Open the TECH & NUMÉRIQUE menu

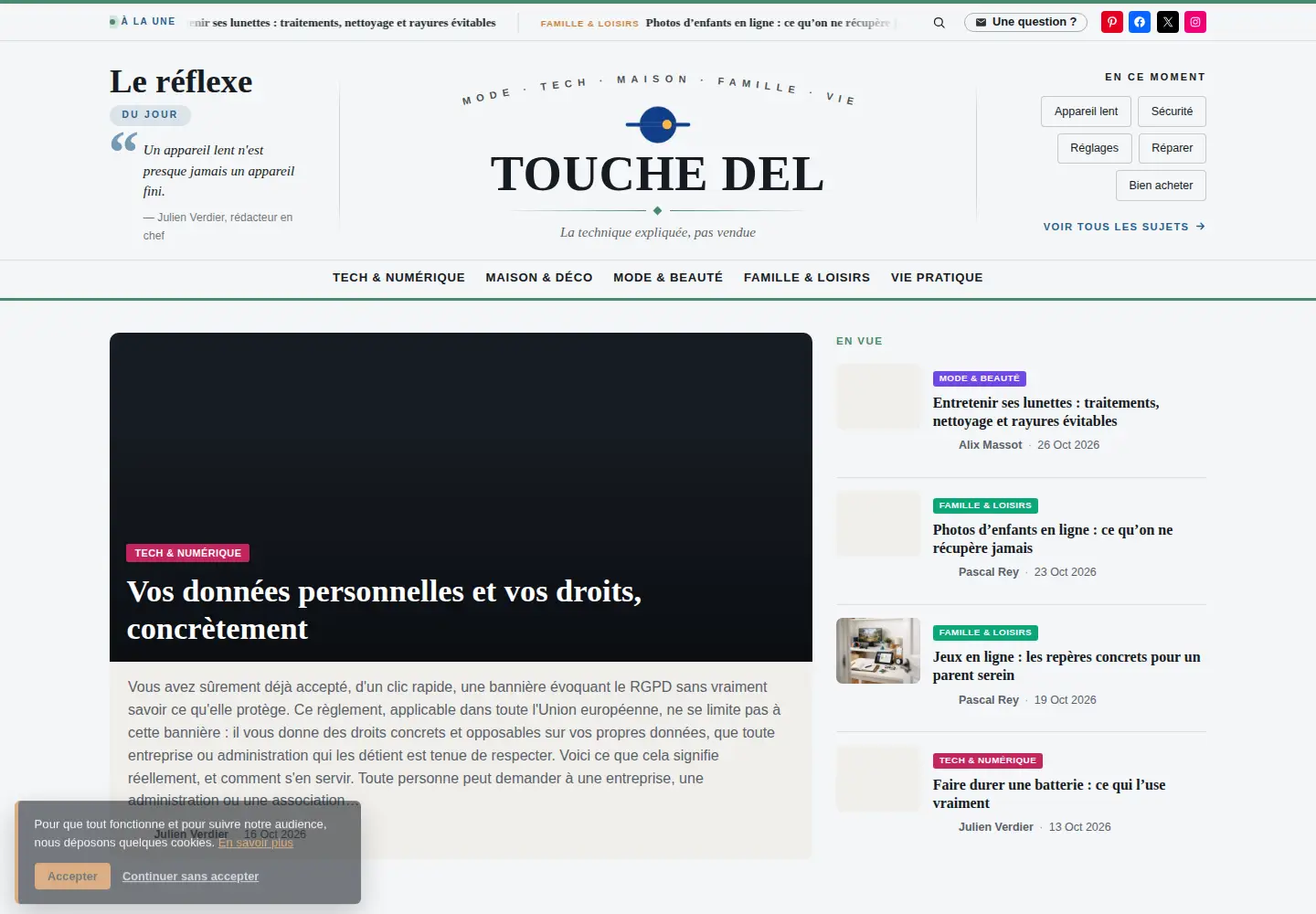pos(398,278)
